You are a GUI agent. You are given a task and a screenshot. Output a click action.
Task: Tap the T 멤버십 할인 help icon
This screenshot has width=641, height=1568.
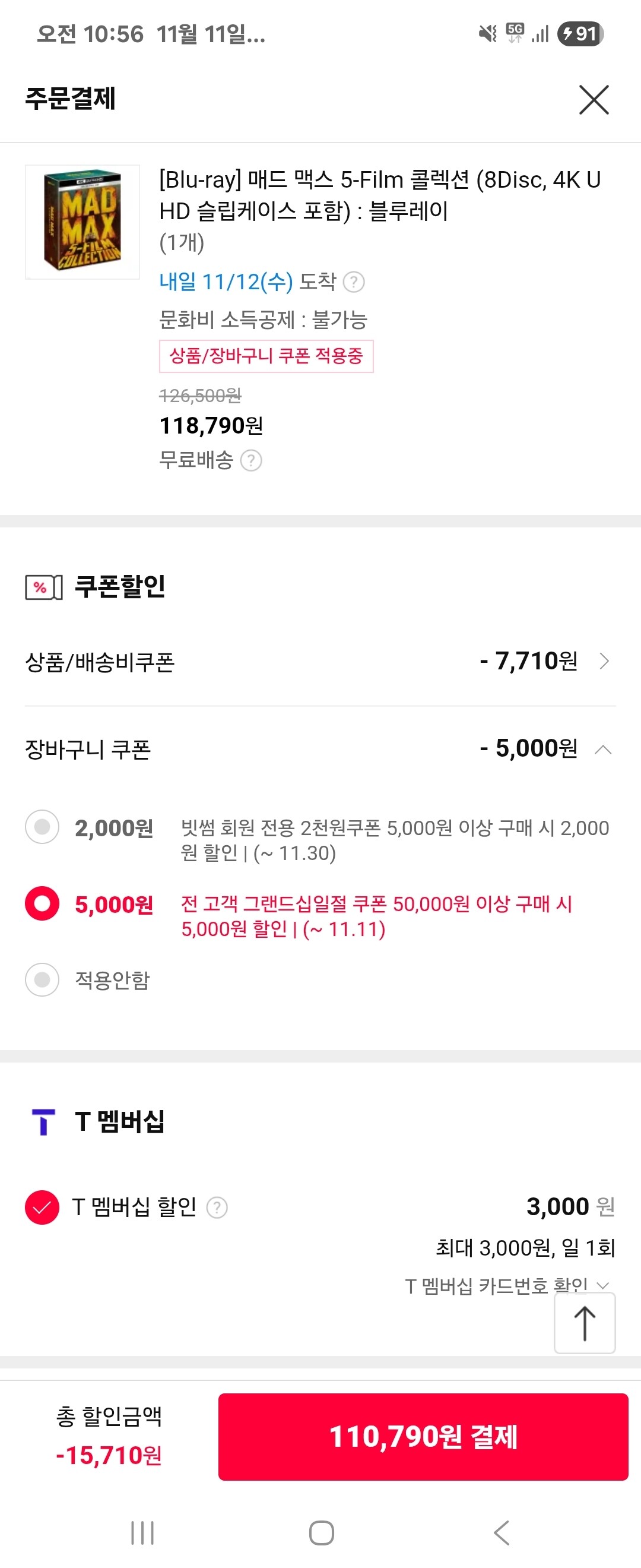pyautogui.click(x=217, y=1207)
